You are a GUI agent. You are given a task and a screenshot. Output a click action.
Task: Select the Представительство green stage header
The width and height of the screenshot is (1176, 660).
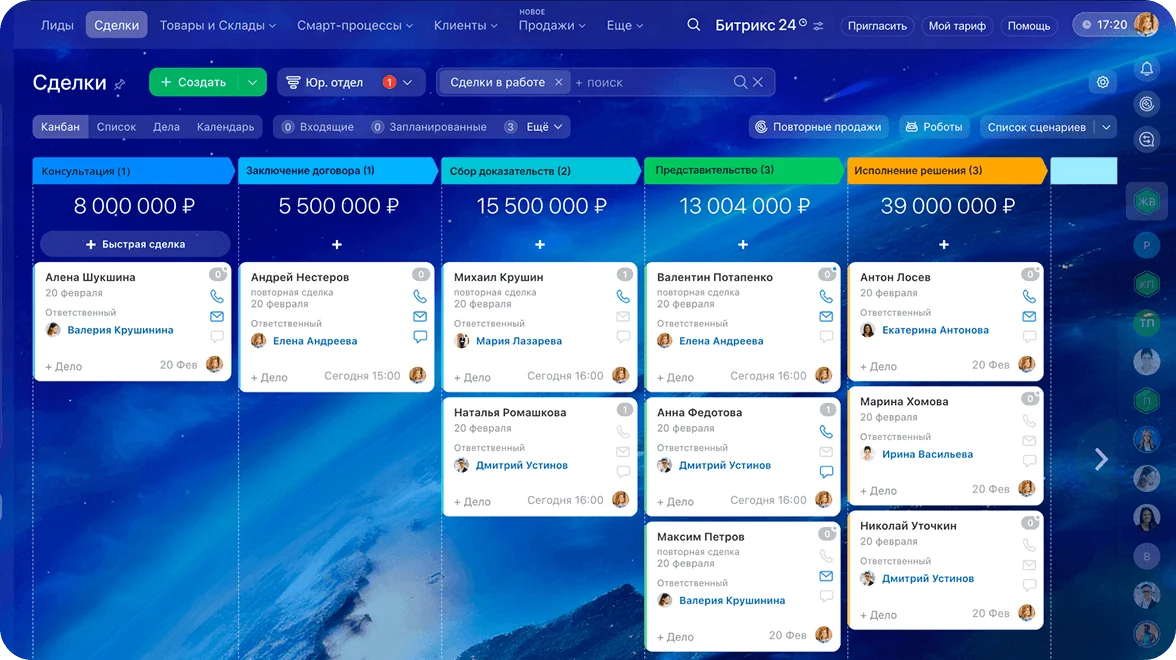(x=742, y=170)
